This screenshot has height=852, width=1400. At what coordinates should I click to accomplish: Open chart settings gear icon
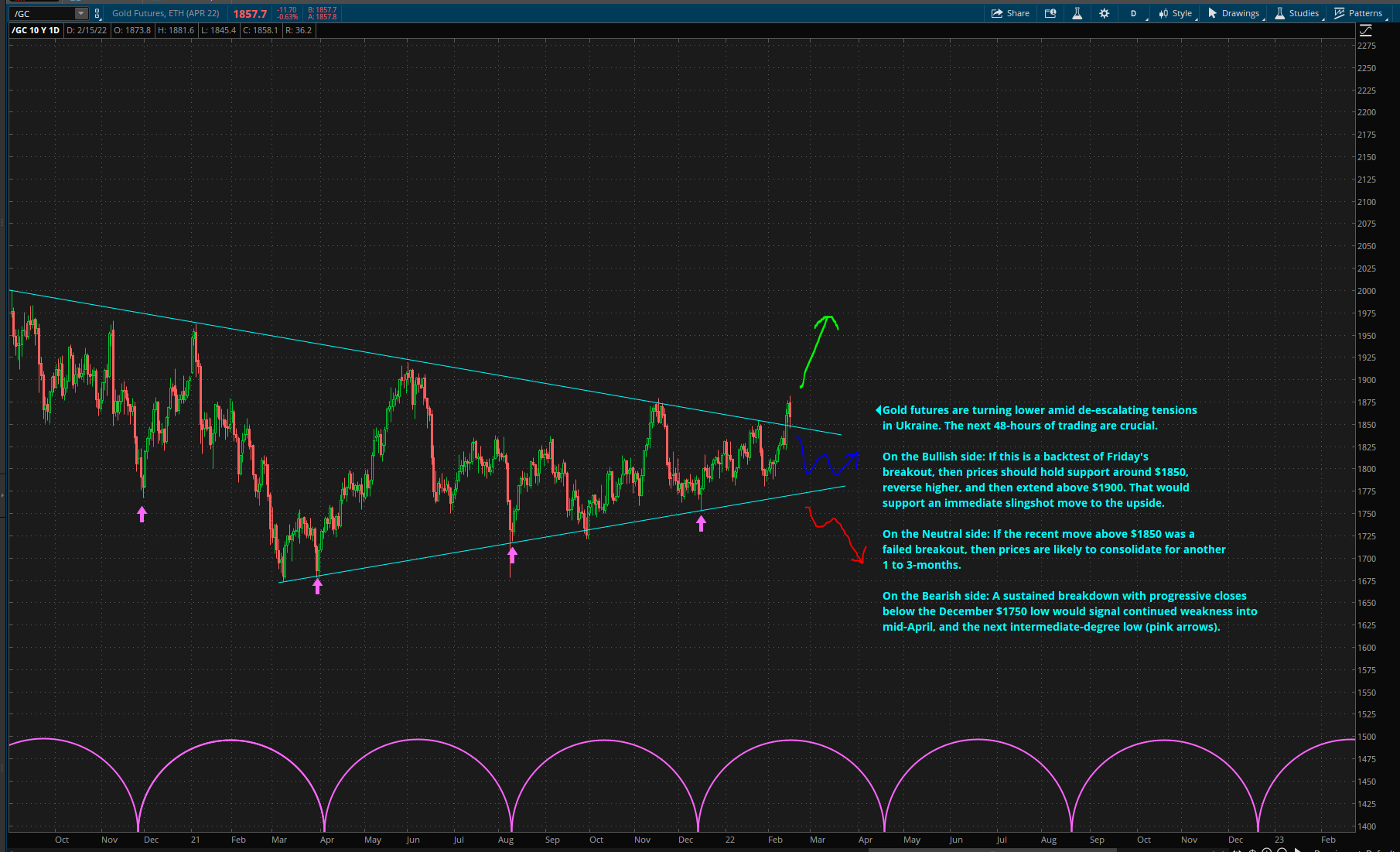1104,13
